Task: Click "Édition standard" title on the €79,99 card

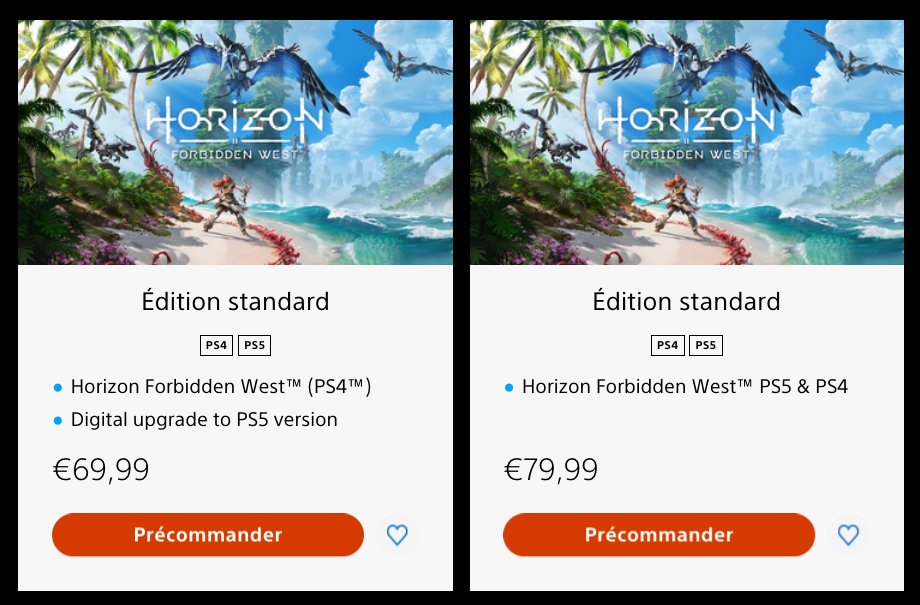Action: coord(686,301)
